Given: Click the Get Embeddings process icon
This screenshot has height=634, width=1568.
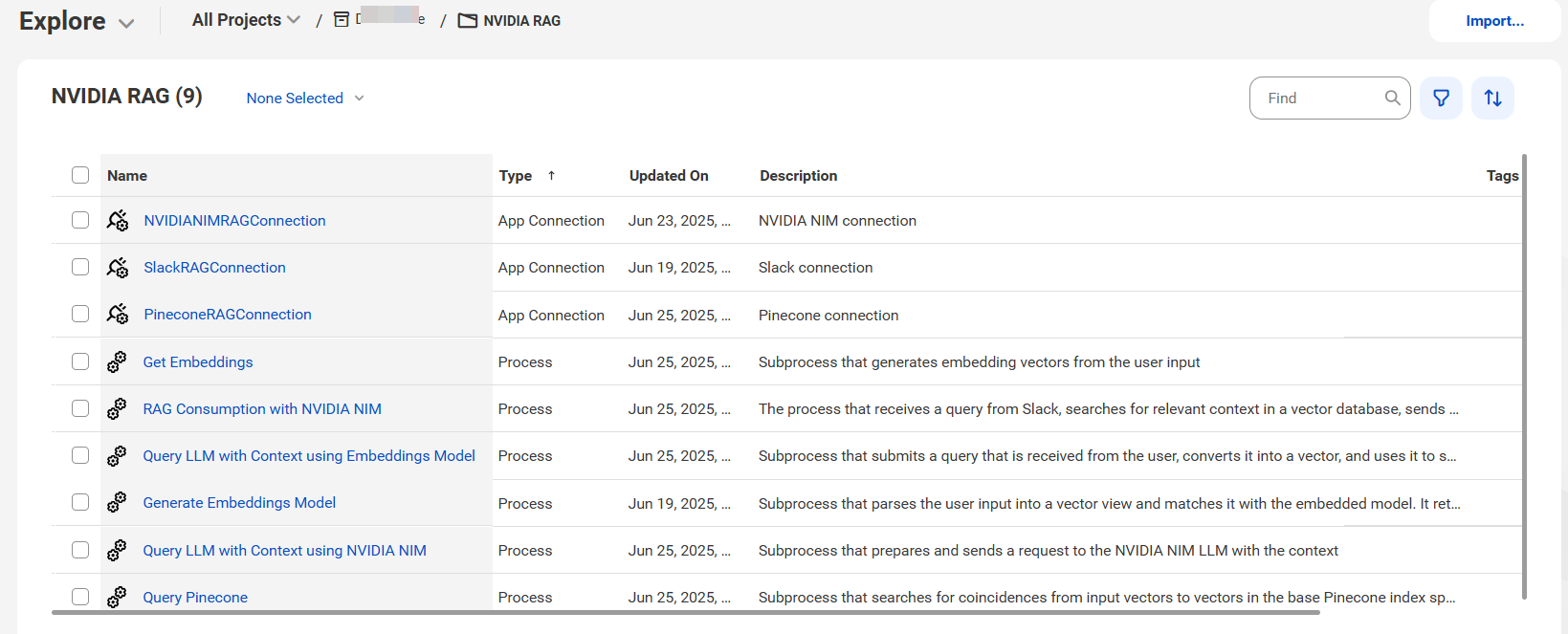Looking at the screenshot, I should 117,361.
